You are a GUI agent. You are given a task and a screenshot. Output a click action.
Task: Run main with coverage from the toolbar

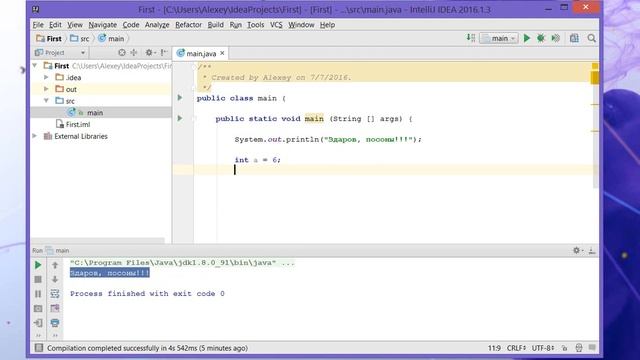(555, 38)
